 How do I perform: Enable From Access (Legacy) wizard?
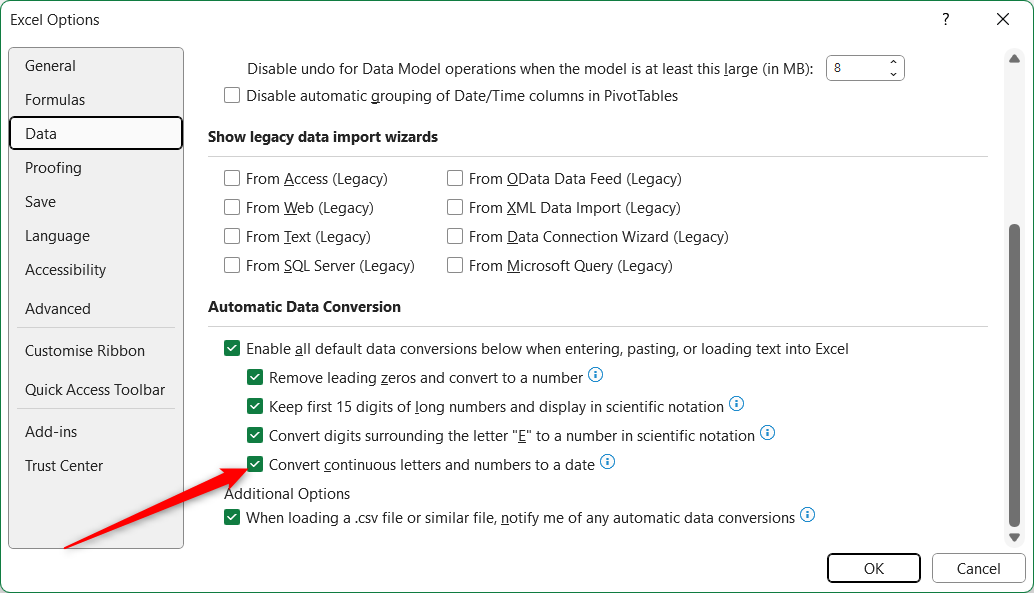click(x=232, y=179)
